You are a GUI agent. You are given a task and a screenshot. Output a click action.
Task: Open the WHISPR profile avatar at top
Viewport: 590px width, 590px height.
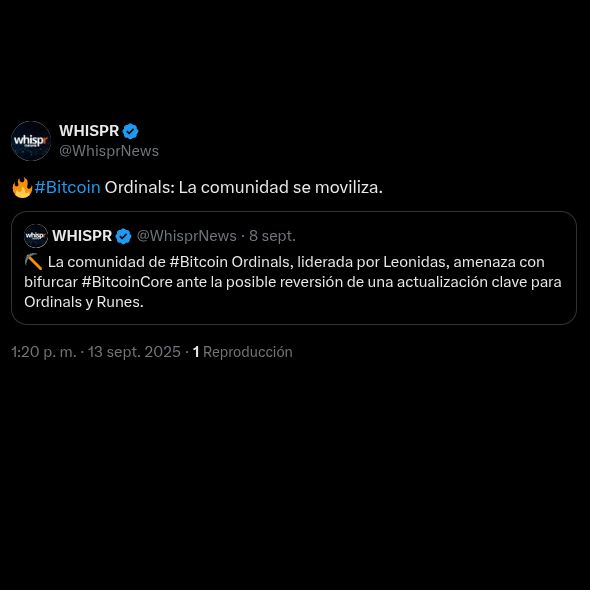click(31, 141)
